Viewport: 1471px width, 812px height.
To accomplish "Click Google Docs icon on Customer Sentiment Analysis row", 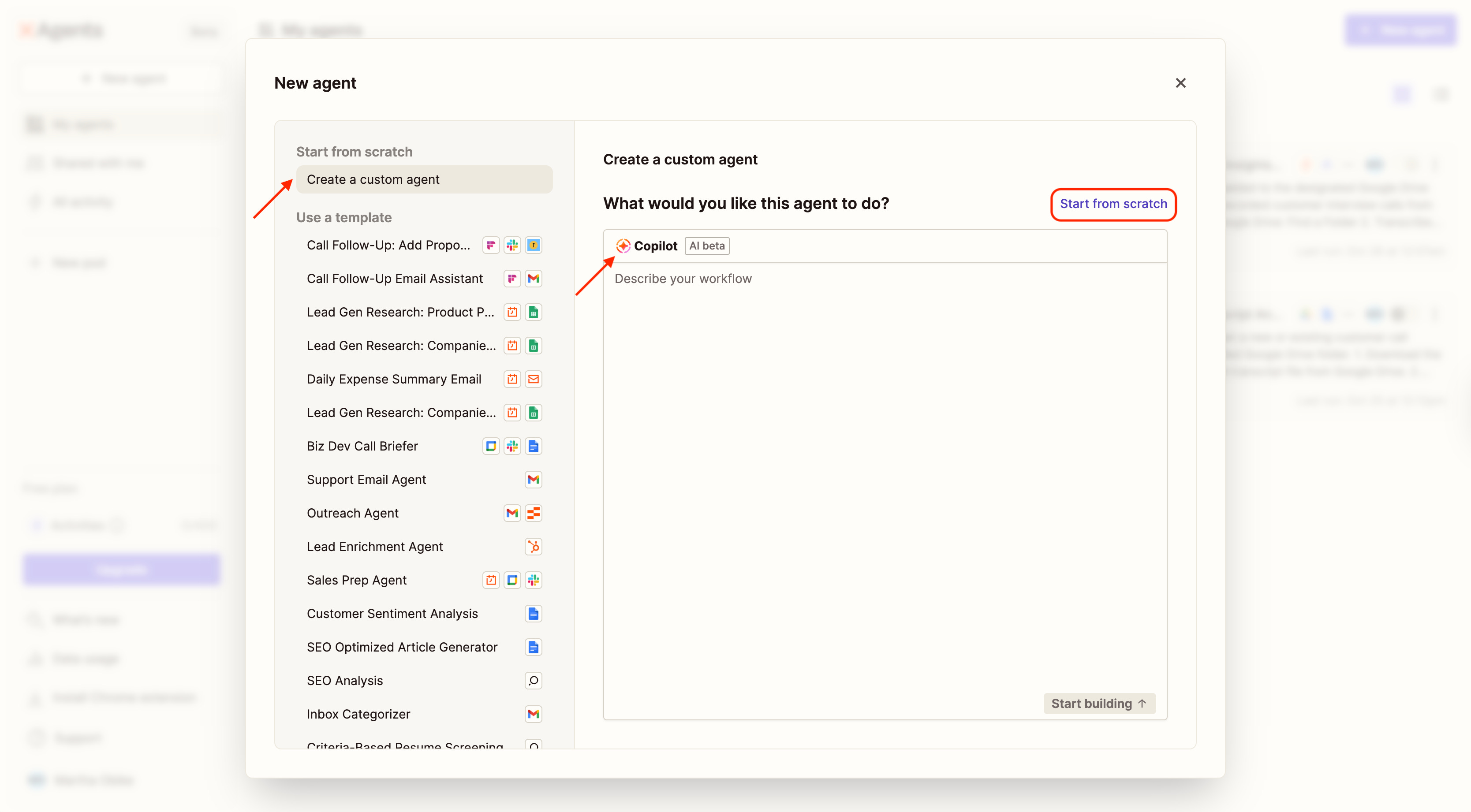I will click(534, 614).
